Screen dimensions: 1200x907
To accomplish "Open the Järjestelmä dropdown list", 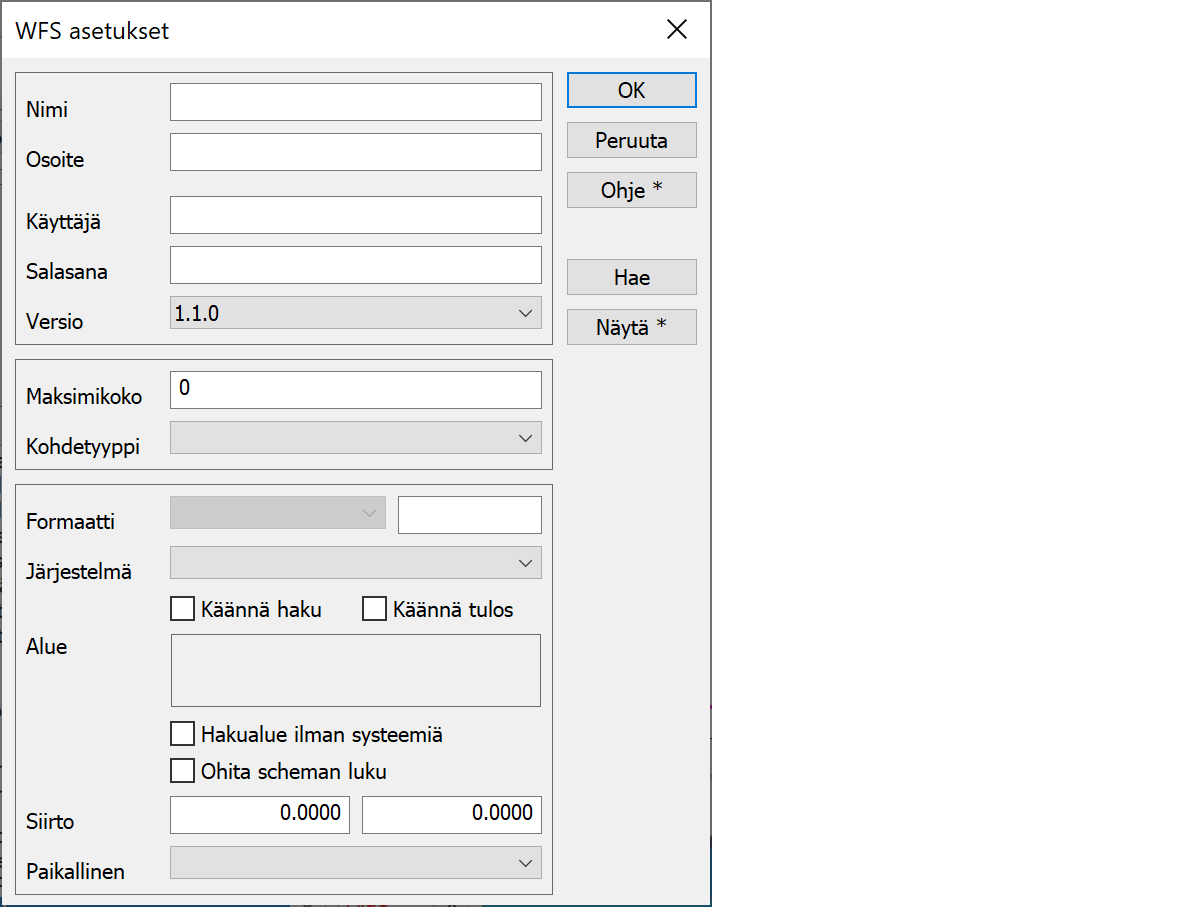I will coord(355,563).
